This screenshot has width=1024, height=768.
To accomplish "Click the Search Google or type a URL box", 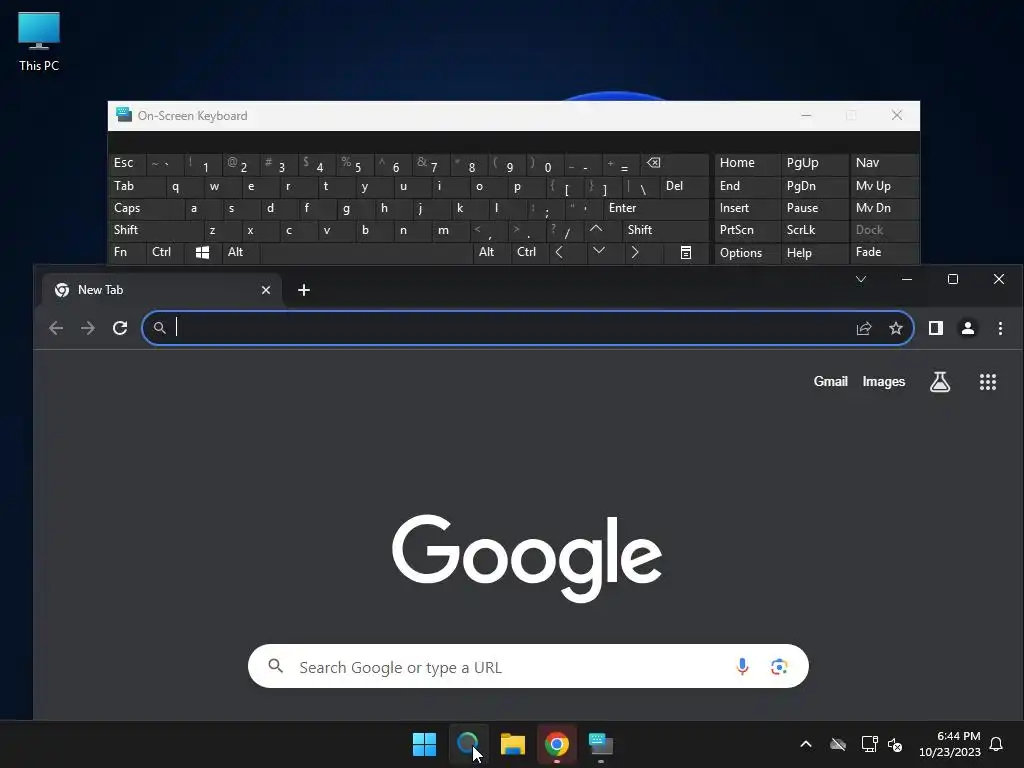I will pos(528,666).
